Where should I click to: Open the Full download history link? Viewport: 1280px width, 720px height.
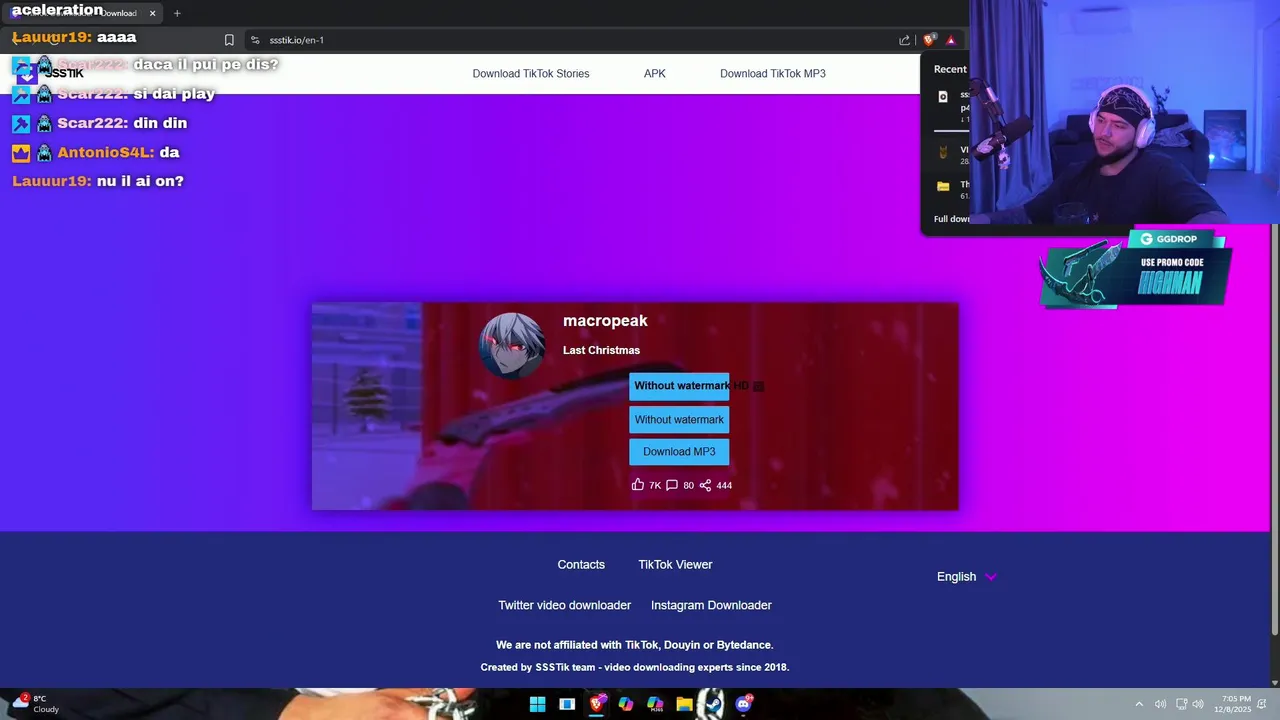[x=952, y=219]
